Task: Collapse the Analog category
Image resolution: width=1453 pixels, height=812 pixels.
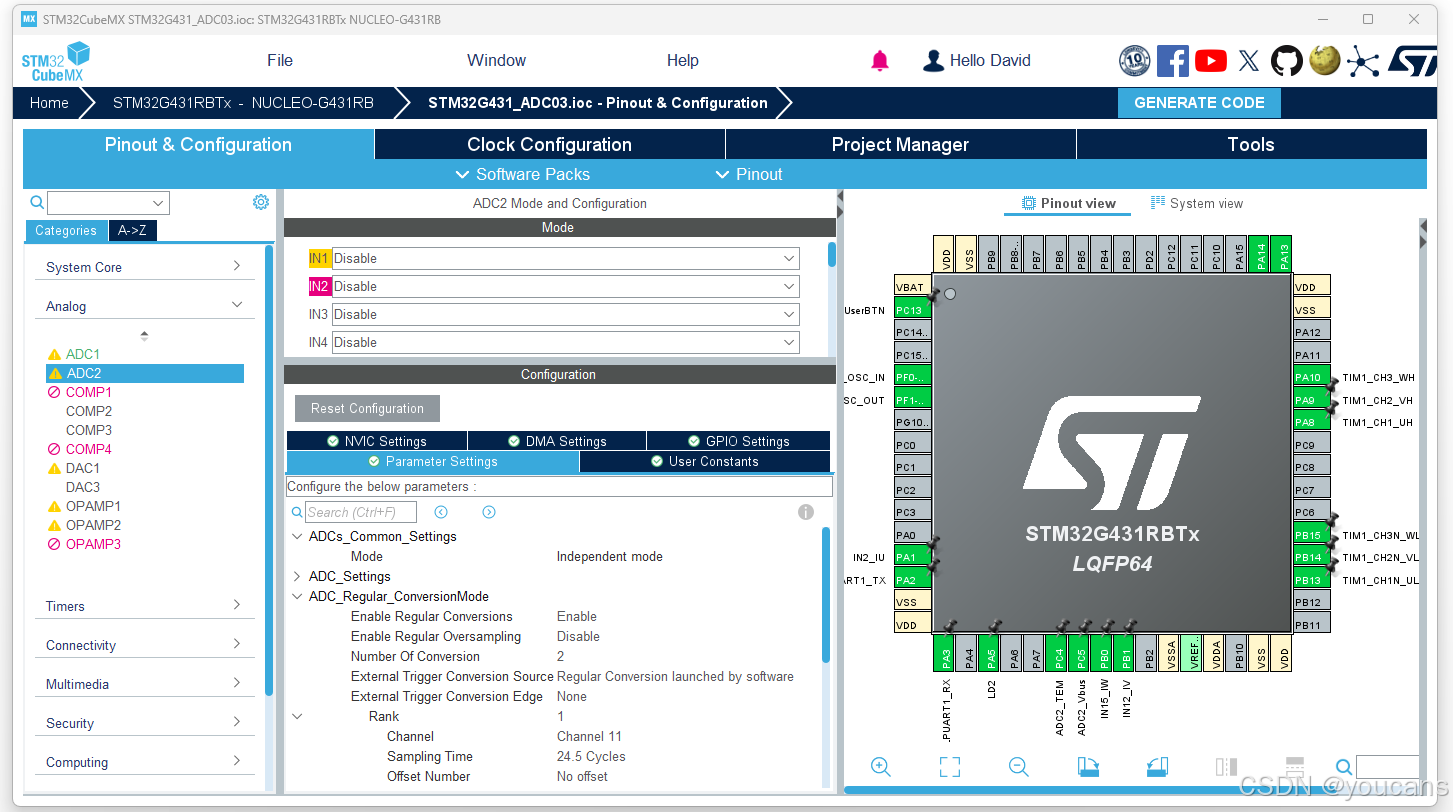Action: pyautogui.click(x=144, y=306)
